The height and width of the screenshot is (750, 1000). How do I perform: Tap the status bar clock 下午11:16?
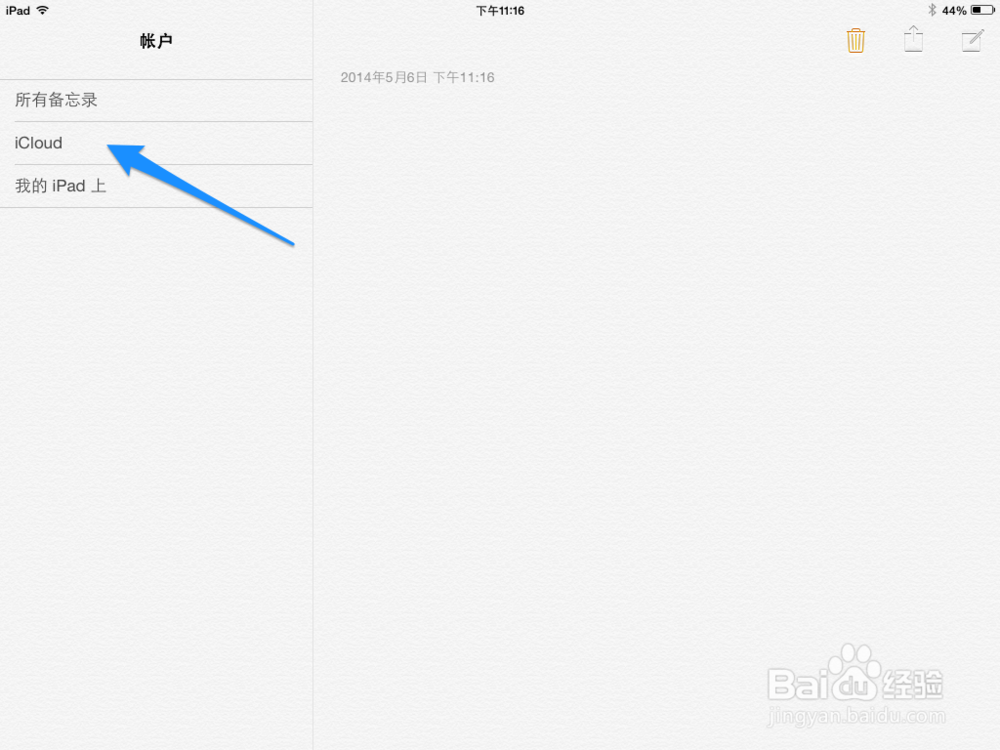coord(500,11)
